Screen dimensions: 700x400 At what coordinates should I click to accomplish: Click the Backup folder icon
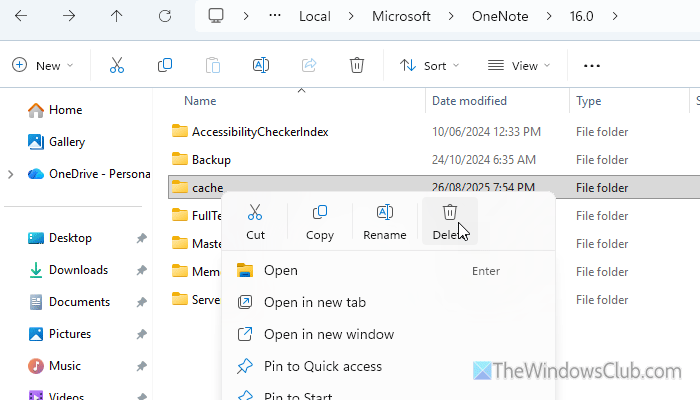(x=179, y=159)
